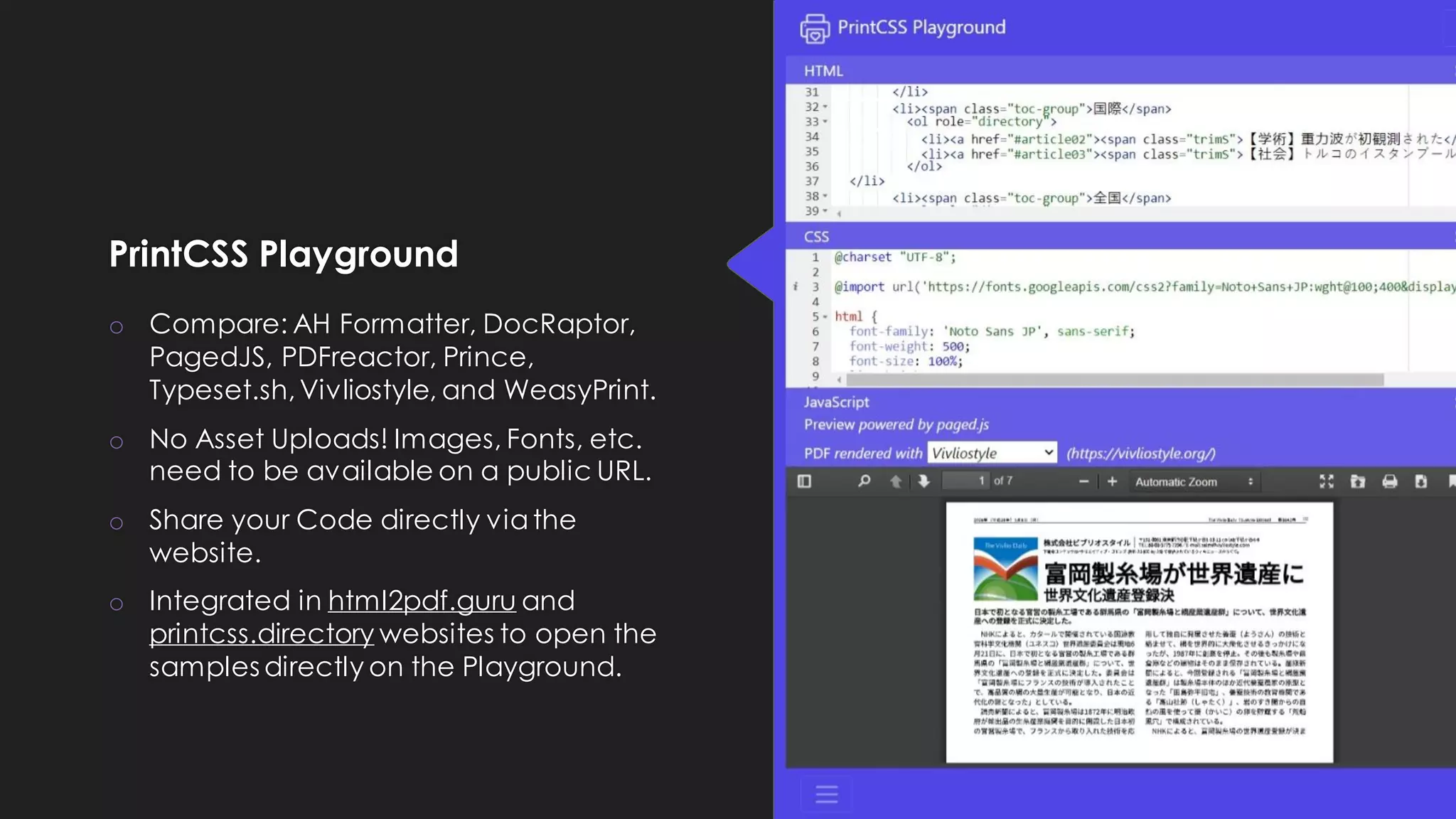The width and height of the screenshot is (1456, 819).
Task: Fold HTML code at line 32
Action: tap(825, 107)
